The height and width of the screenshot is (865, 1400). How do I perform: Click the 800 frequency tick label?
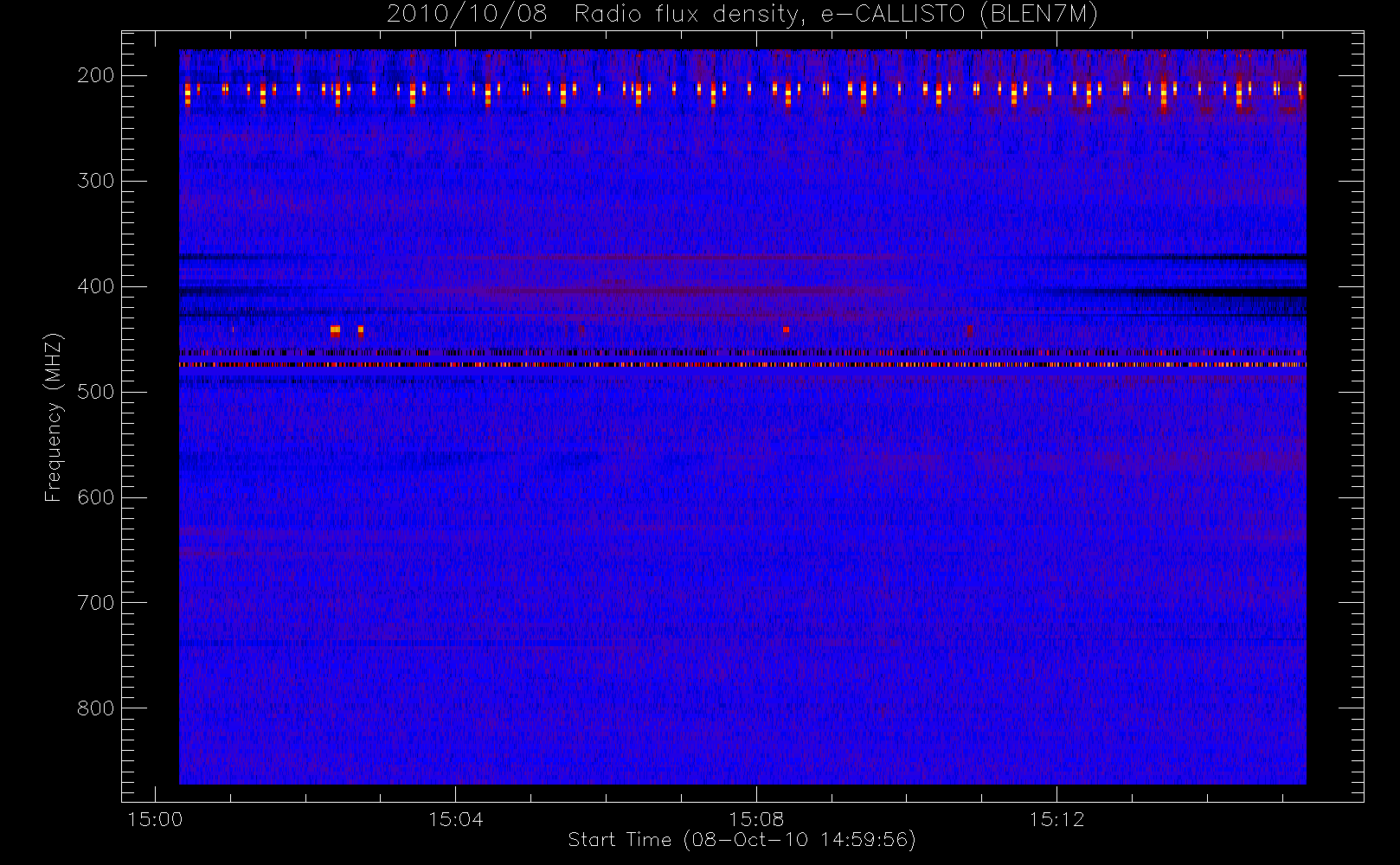pyautogui.click(x=96, y=708)
